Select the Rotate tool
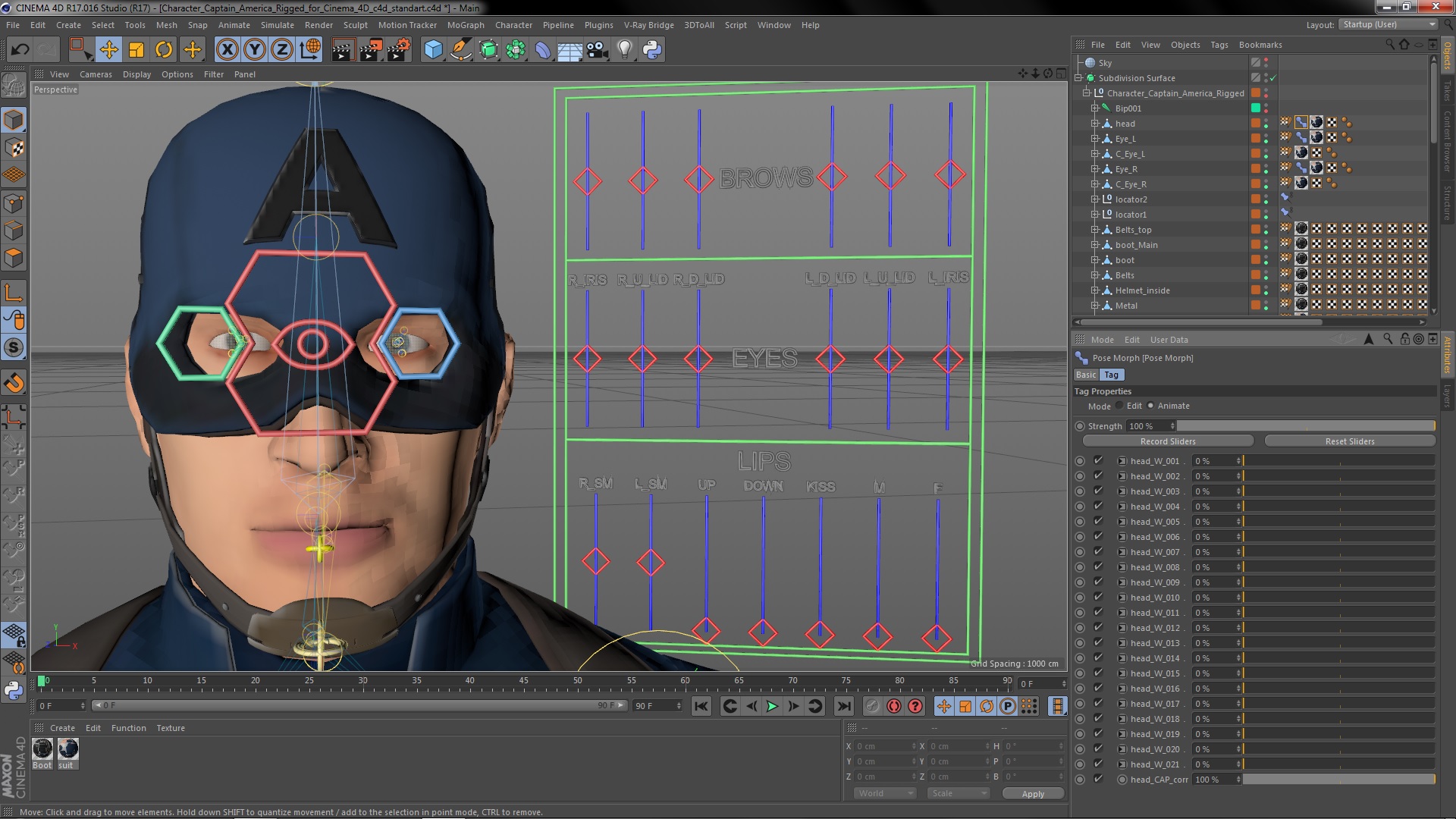 [x=164, y=50]
